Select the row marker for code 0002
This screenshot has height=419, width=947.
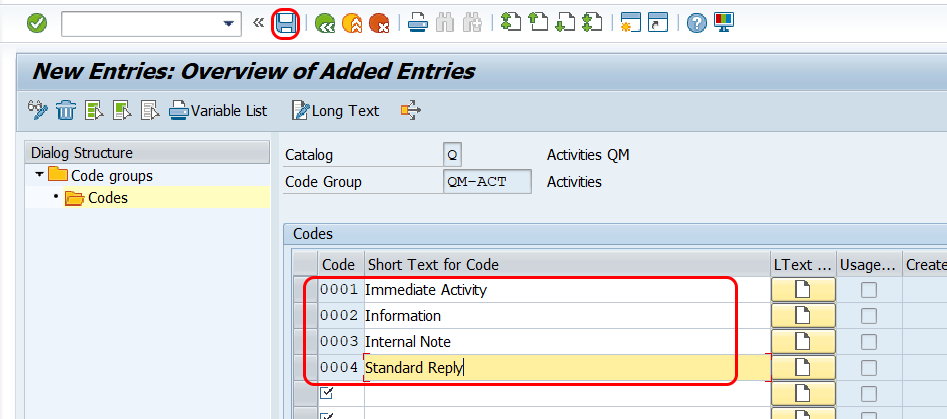tap(306, 316)
